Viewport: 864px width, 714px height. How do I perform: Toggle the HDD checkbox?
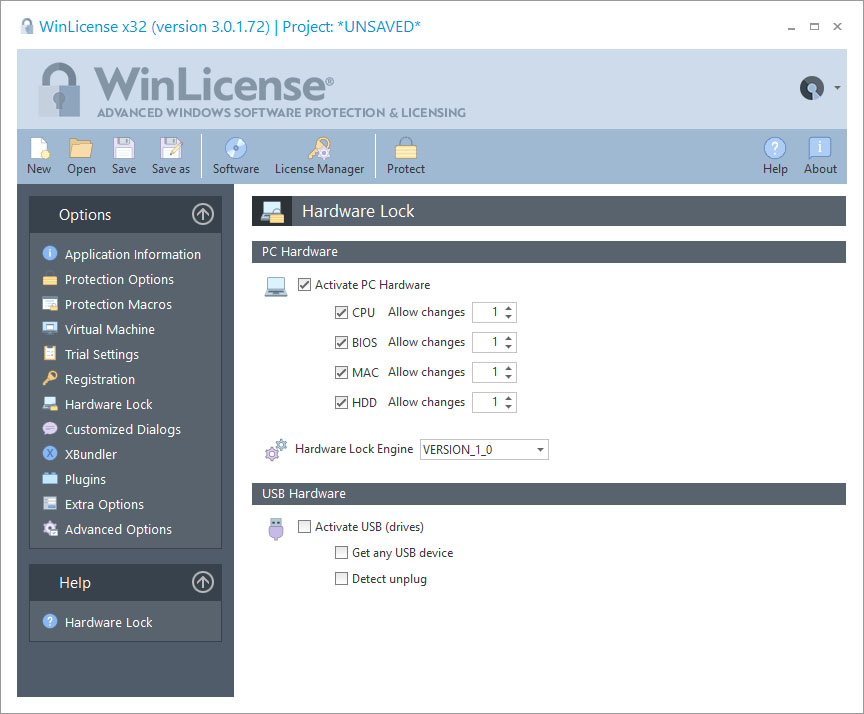pos(341,403)
